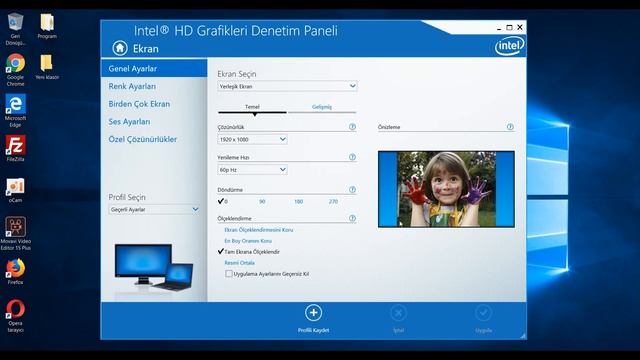Image resolution: width=640 pixels, height=360 pixels.
Task: Open Birden Çok Ekran section
Action: tap(139, 104)
